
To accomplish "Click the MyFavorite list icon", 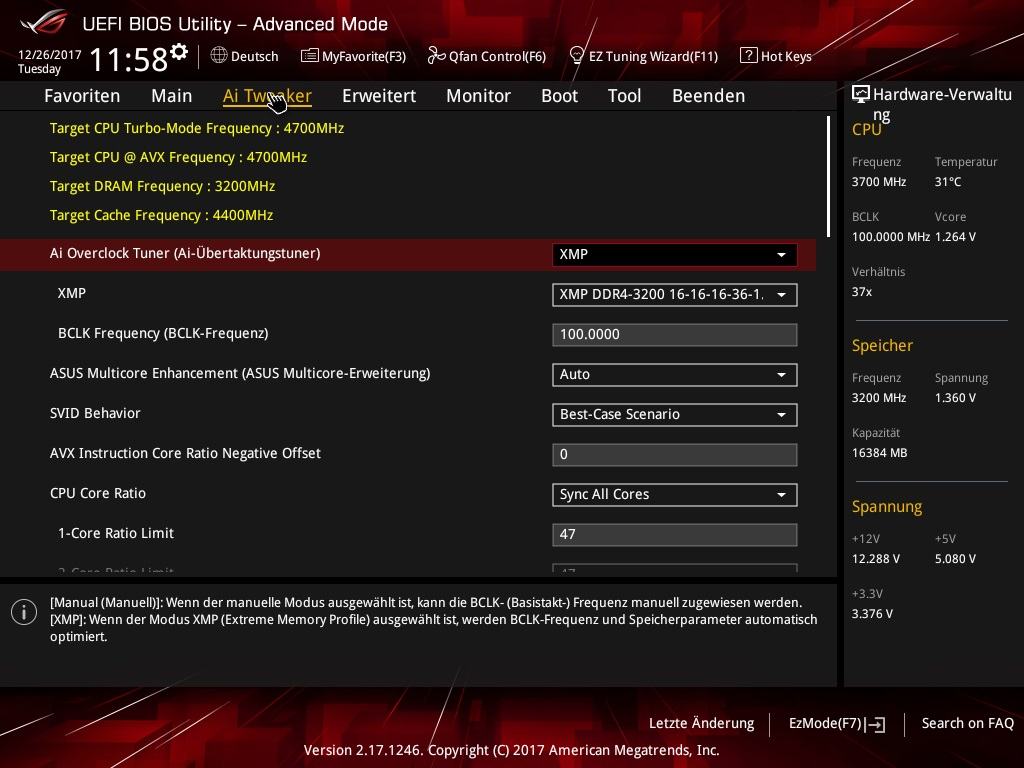I will 310,56.
